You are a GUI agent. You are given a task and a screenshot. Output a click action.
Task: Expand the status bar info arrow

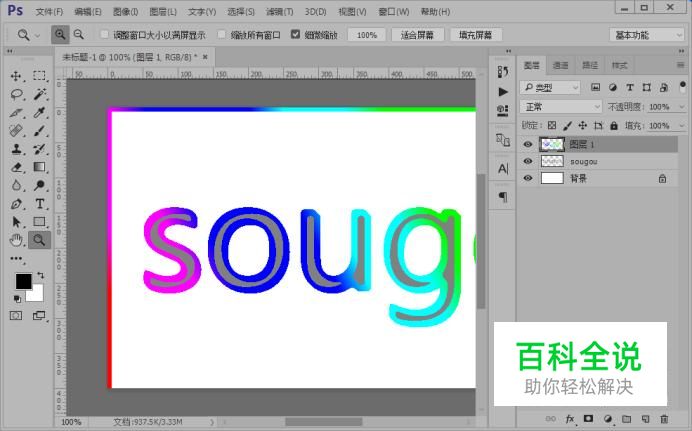[212, 422]
